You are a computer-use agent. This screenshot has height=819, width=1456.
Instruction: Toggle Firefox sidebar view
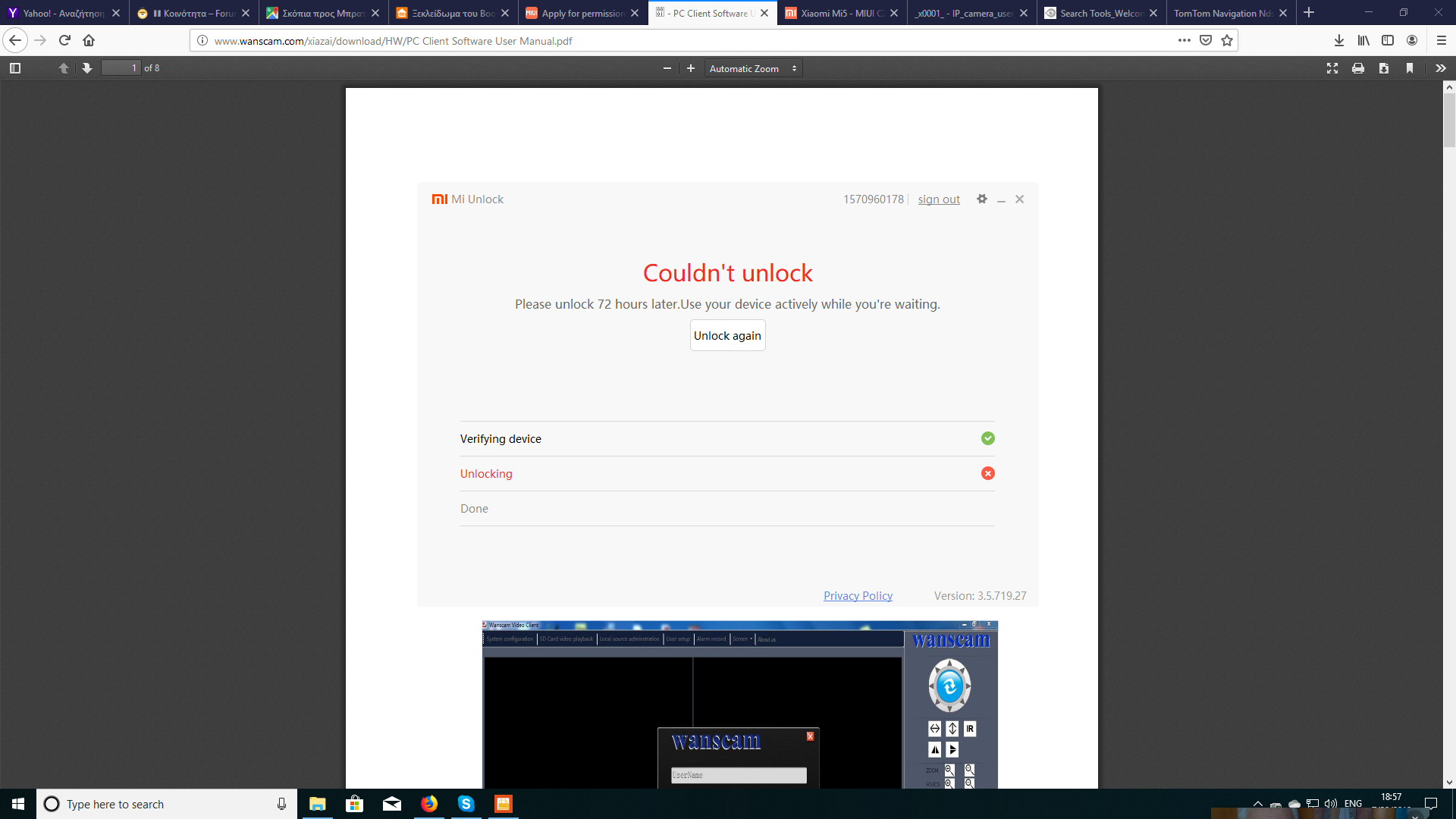pyautogui.click(x=1388, y=41)
